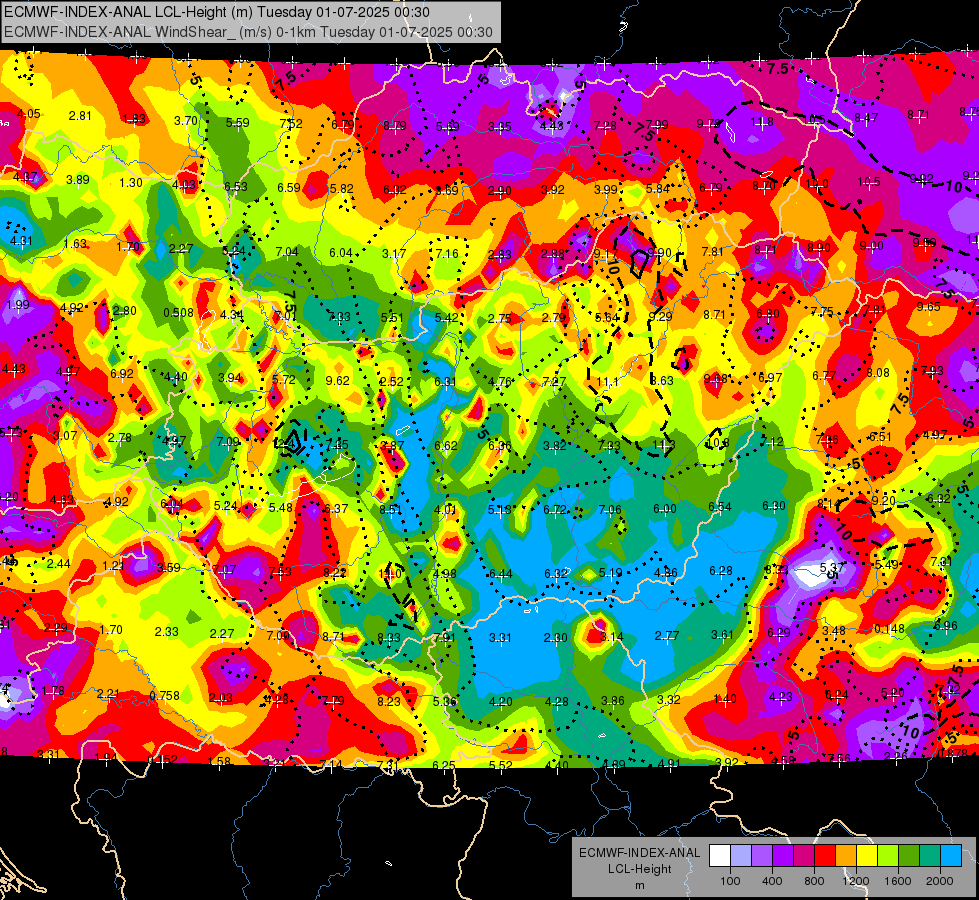Click the map value 0.508
The image size is (979, 900).
pos(179,313)
